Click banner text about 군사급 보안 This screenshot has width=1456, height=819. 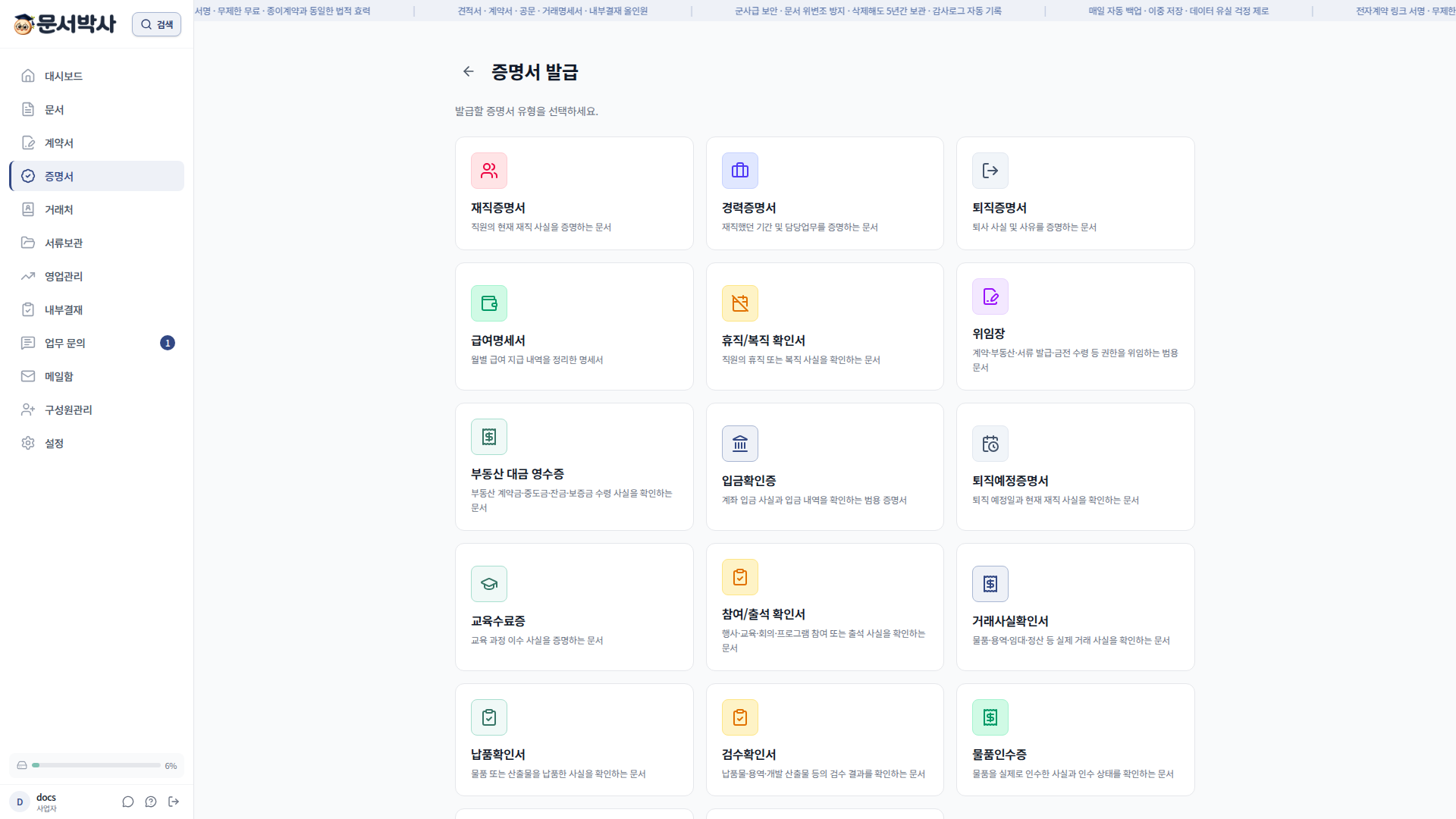tap(868, 11)
